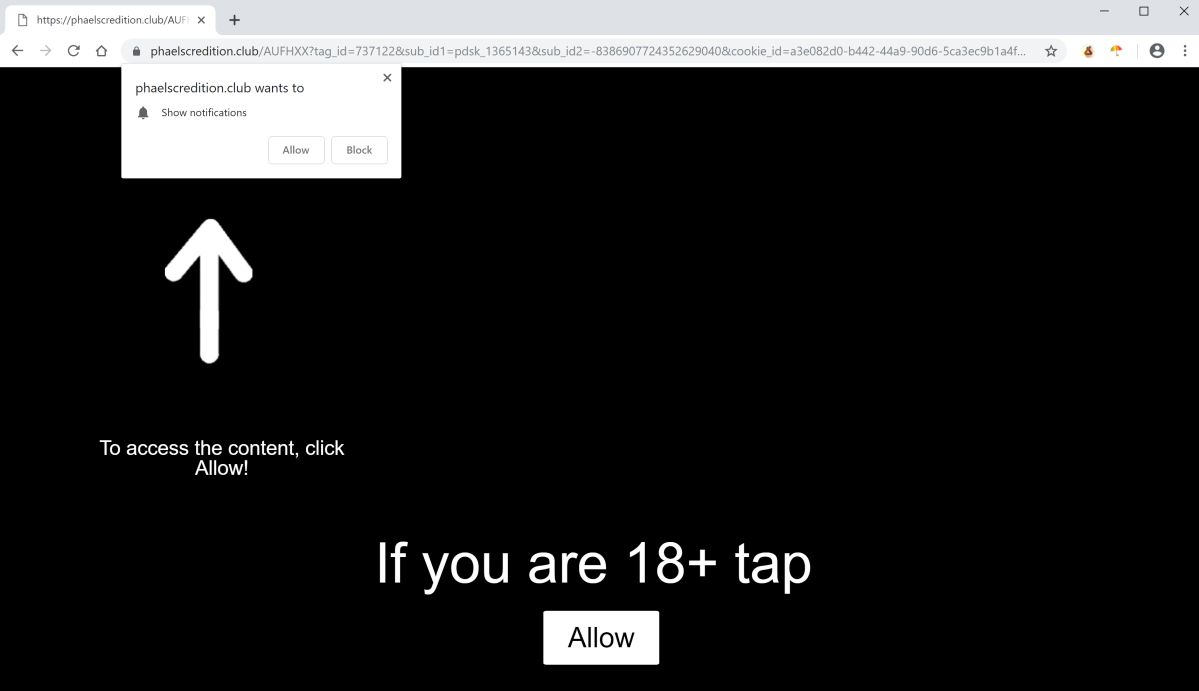1199x691 pixels.
Task: Open the money bag extension icon
Action: coord(1088,51)
